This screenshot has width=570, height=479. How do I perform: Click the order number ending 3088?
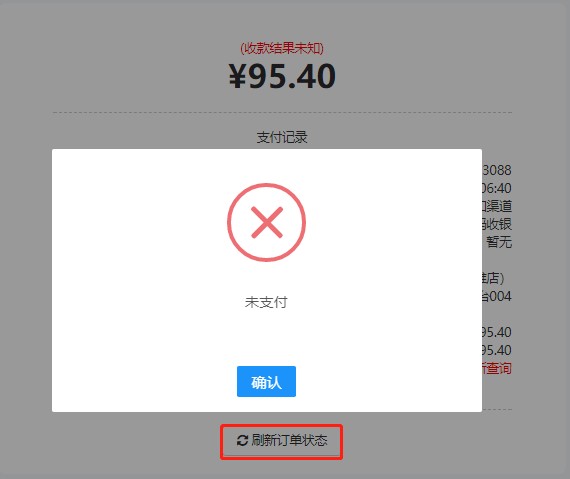pos(497,170)
